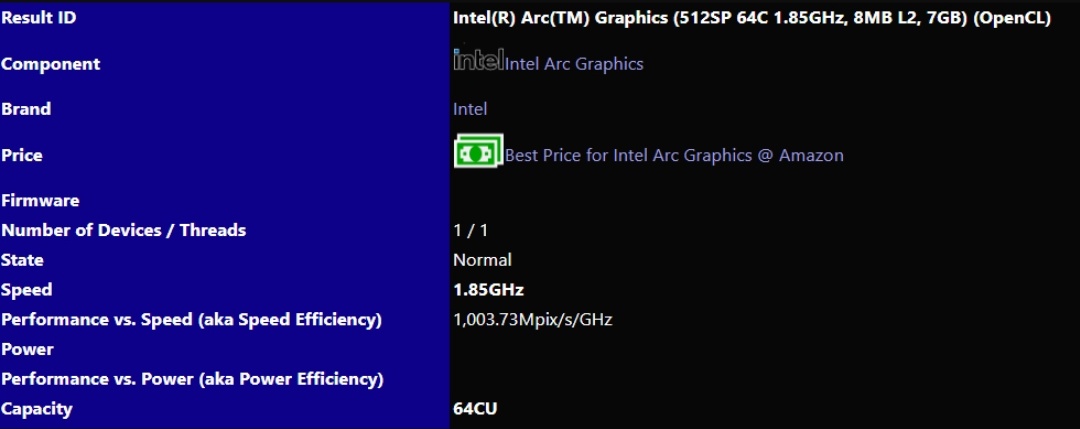The width and height of the screenshot is (1080, 429).
Task: Click Number of Devices / Threads label
Action: (123, 230)
